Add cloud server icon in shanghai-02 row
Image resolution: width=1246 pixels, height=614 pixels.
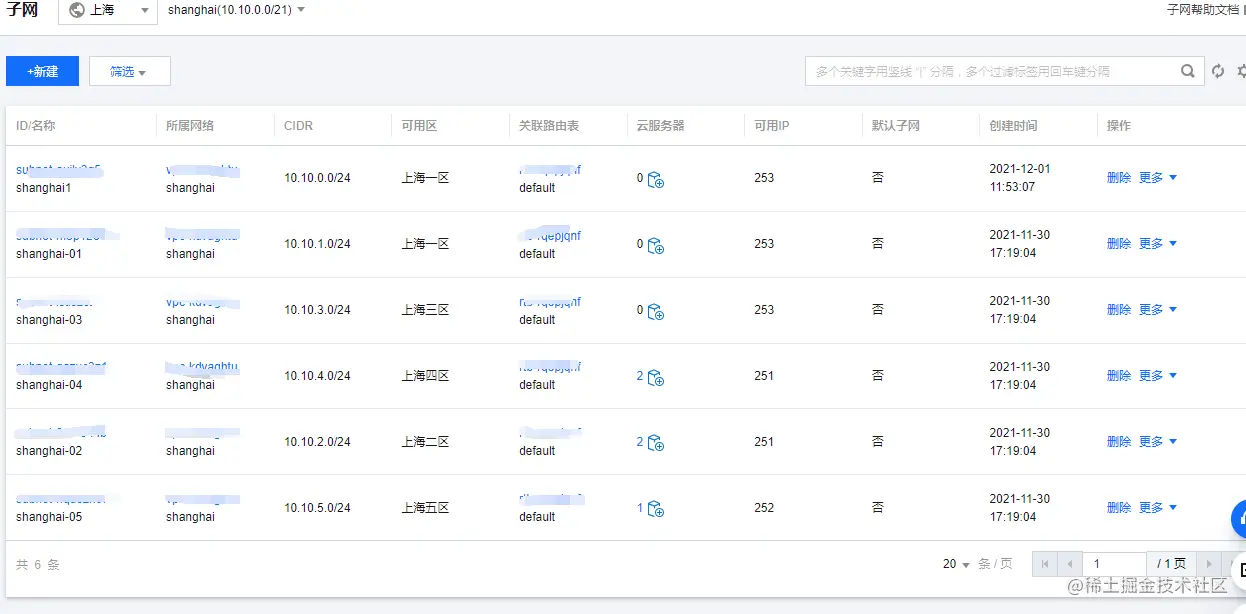point(656,443)
